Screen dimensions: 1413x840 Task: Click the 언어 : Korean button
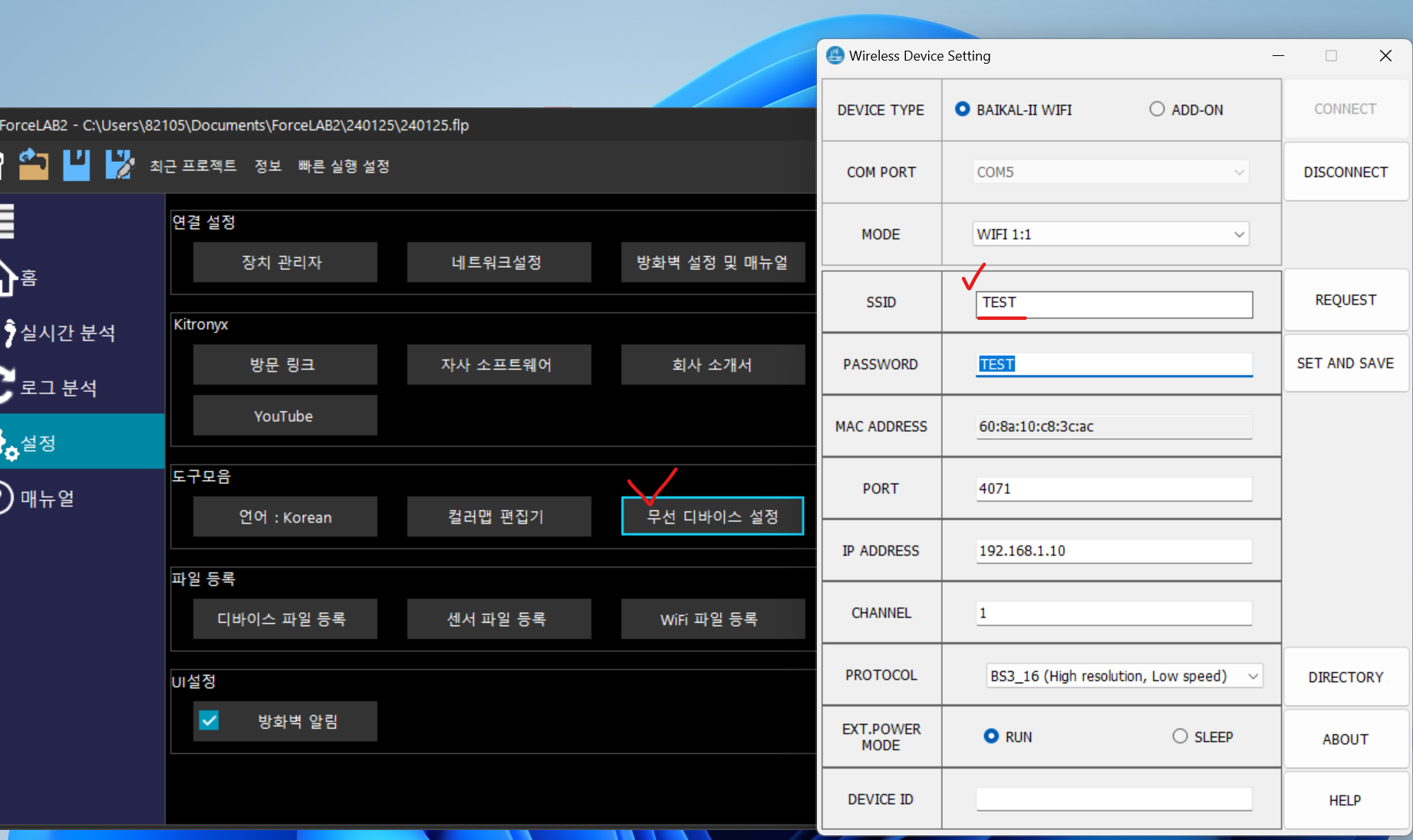point(285,516)
